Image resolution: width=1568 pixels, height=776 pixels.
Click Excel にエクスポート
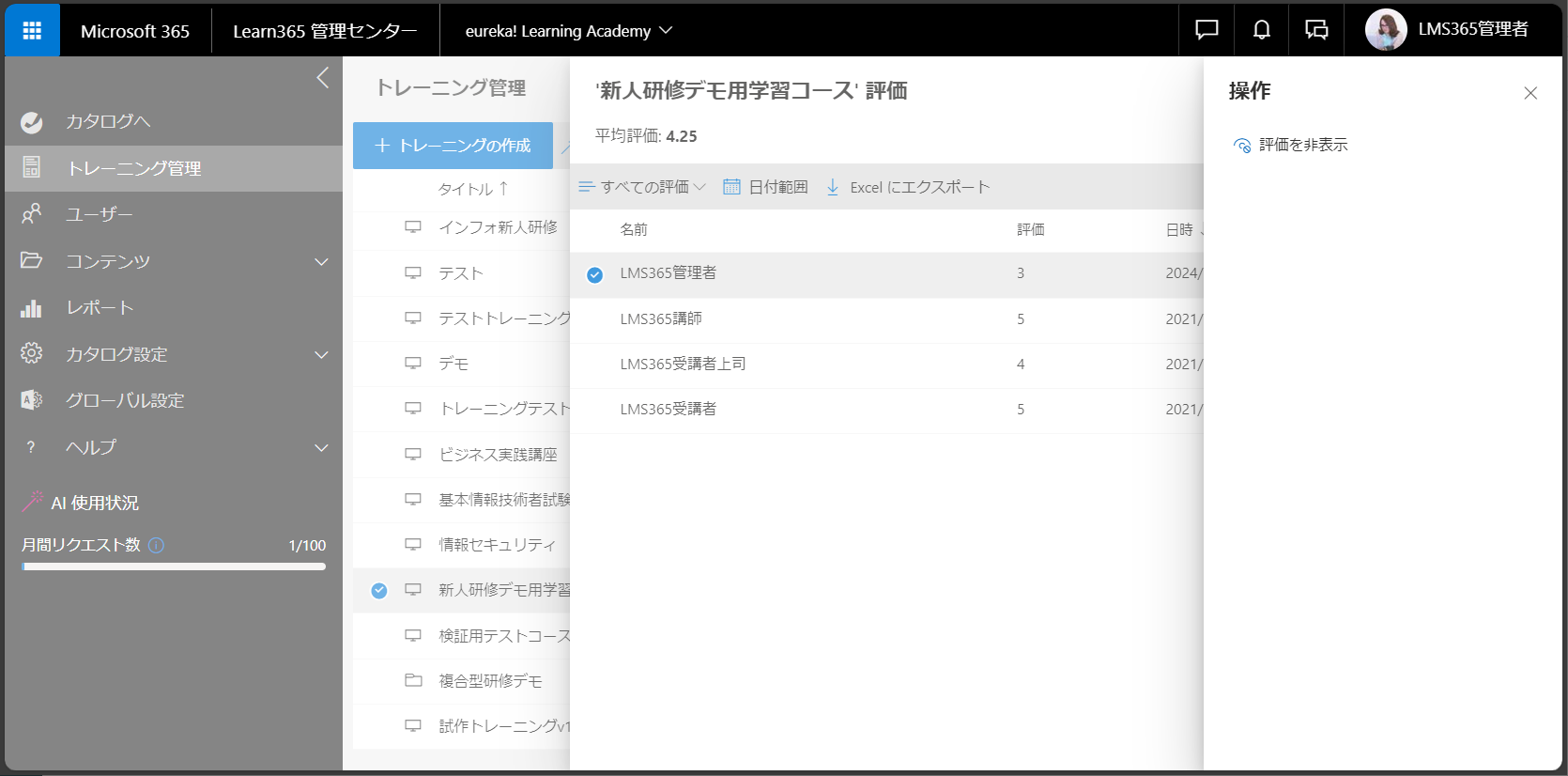click(x=908, y=187)
